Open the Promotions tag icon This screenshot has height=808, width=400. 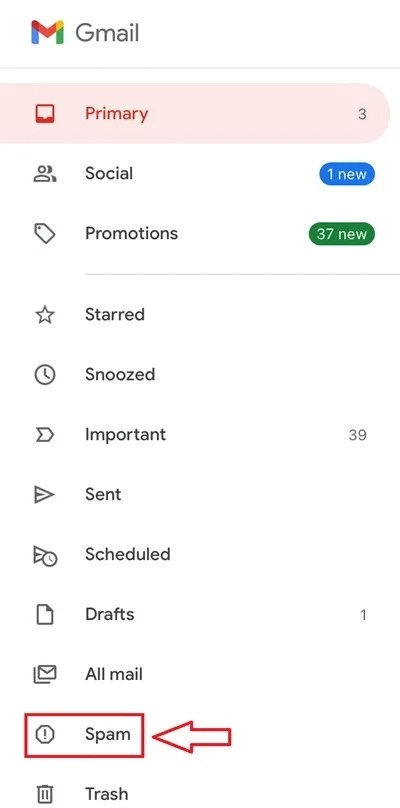pyautogui.click(x=45, y=233)
